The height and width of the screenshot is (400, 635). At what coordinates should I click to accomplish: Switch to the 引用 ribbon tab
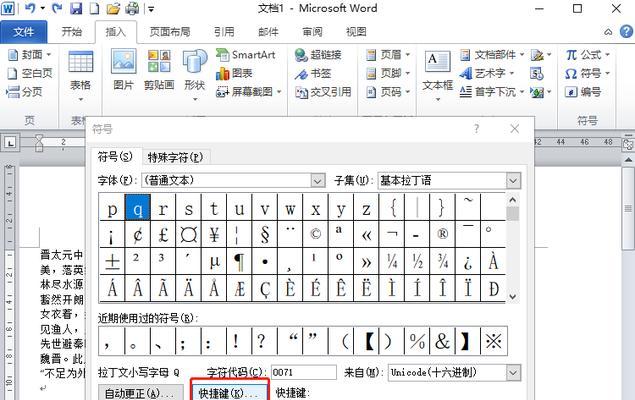[x=224, y=32]
